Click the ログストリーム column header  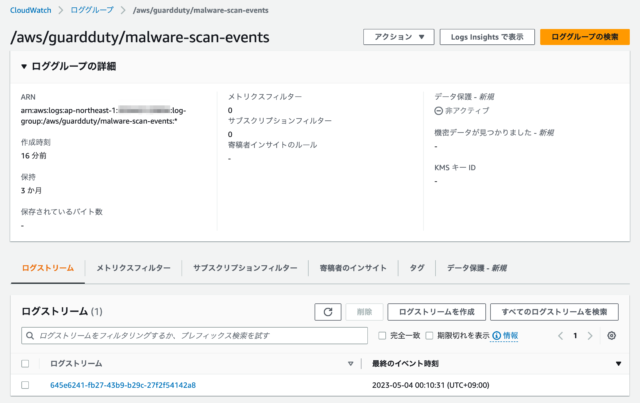[x=76, y=363]
